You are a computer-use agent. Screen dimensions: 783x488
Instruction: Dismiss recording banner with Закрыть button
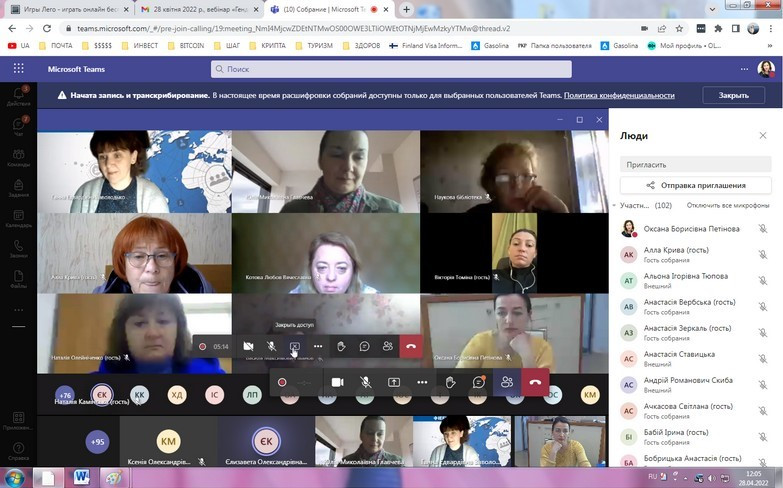click(734, 95)
